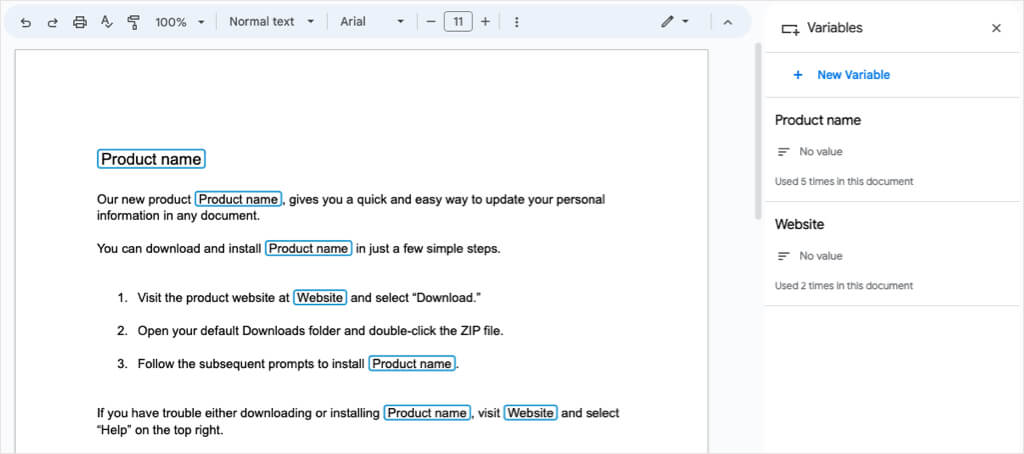Click the Print icon
The width and height of the screenshot is (1024, 454).
click(79, 22)
